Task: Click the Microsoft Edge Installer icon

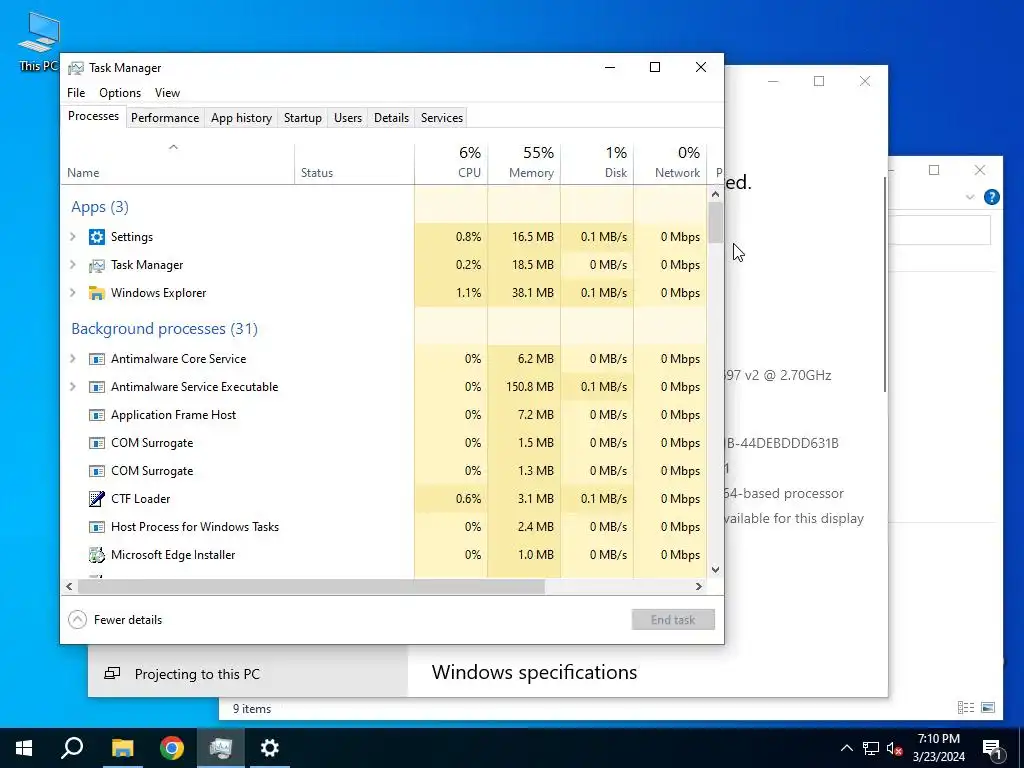Action: (97, 555)
